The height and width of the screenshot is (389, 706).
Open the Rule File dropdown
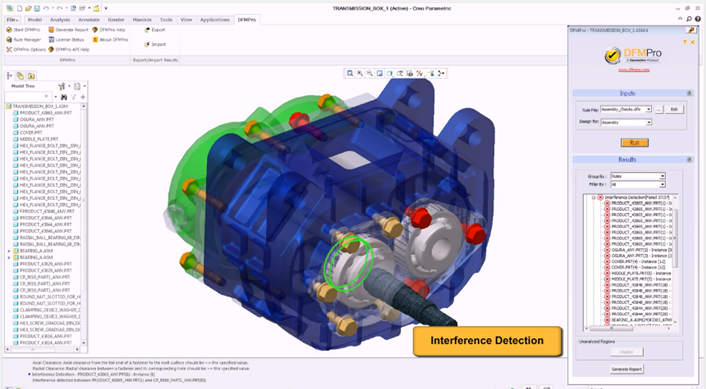[x=626, y=109]
